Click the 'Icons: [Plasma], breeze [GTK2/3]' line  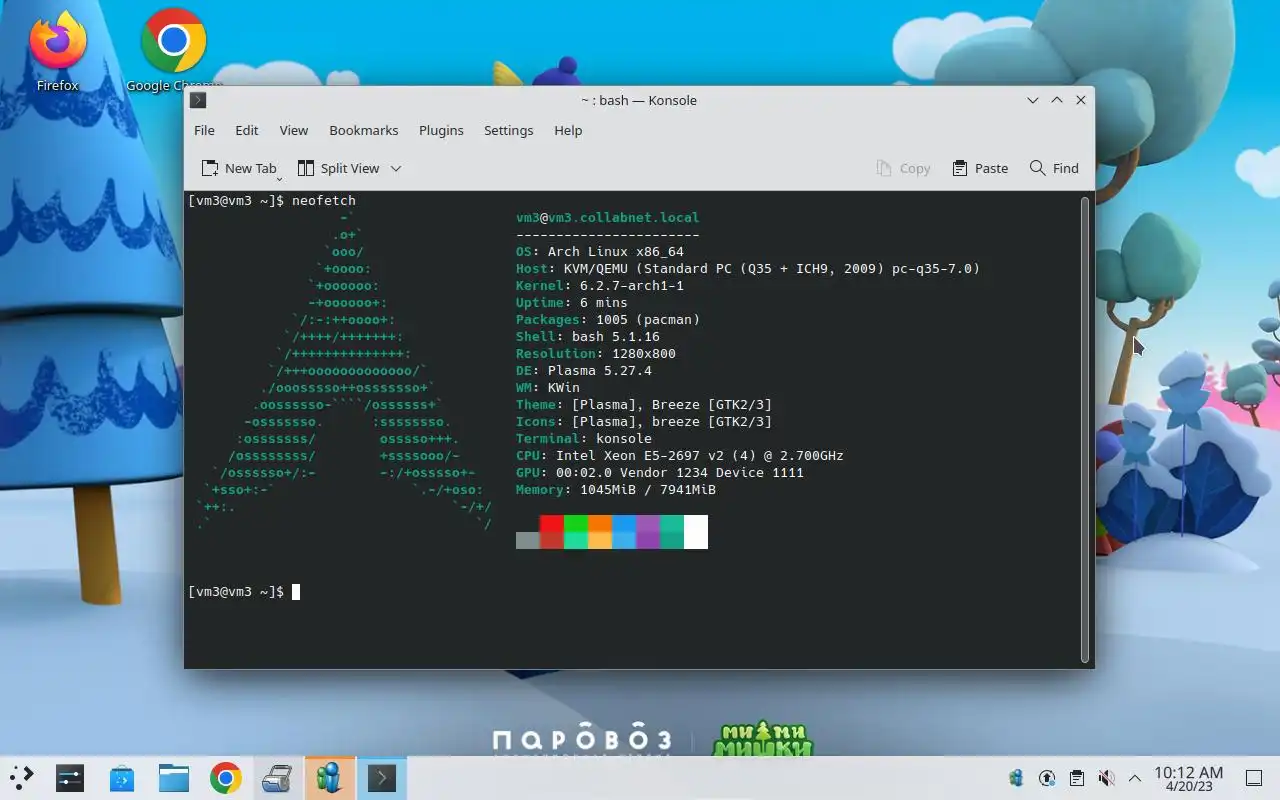click(644, 422)
